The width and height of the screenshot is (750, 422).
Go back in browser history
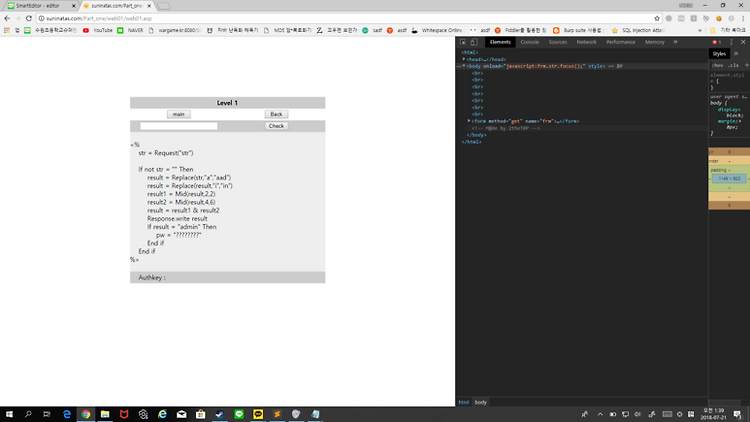(7, 18)
